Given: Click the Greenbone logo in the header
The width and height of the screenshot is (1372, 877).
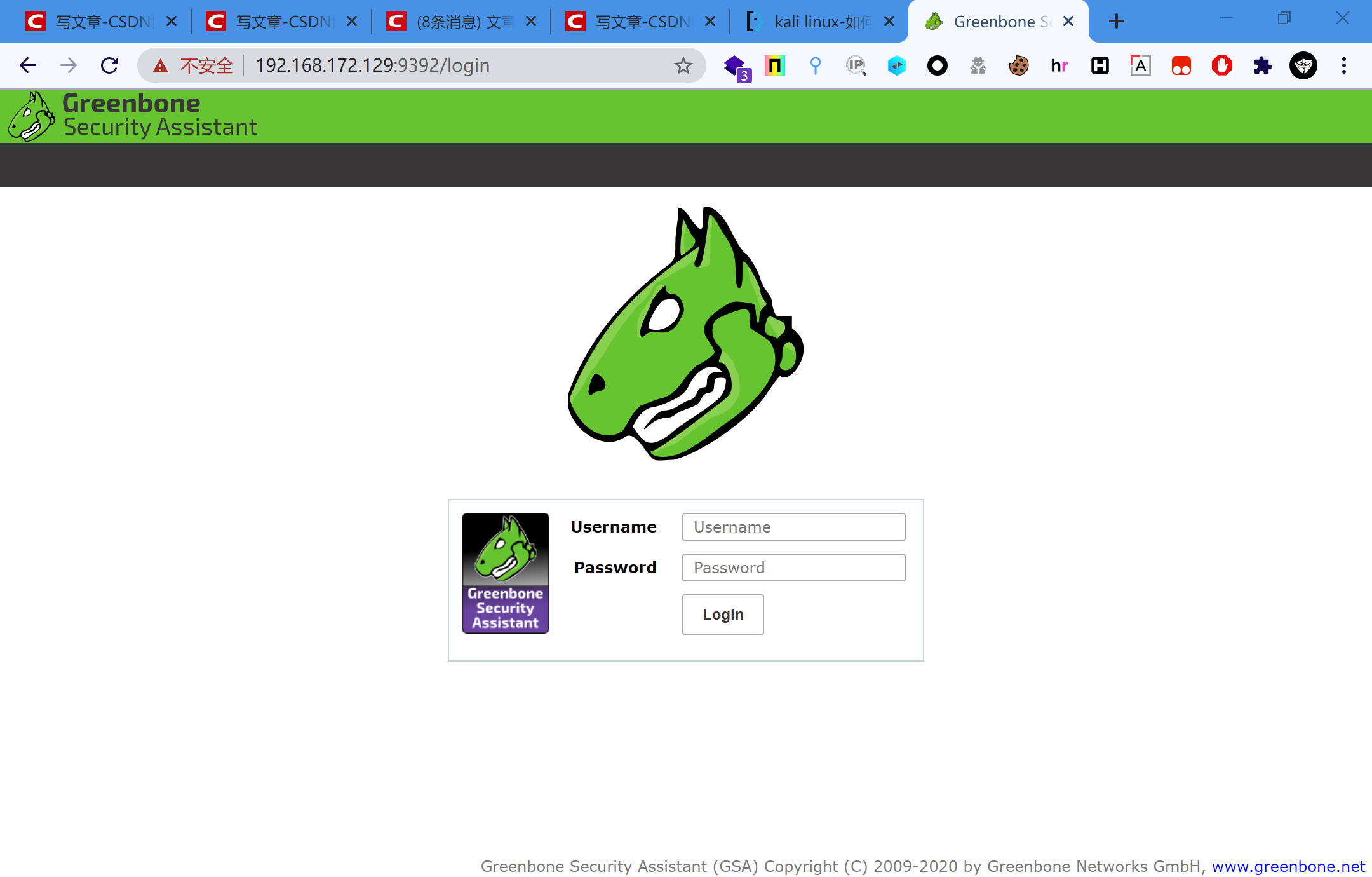Looking at the screenshot, I should point(32,114).
